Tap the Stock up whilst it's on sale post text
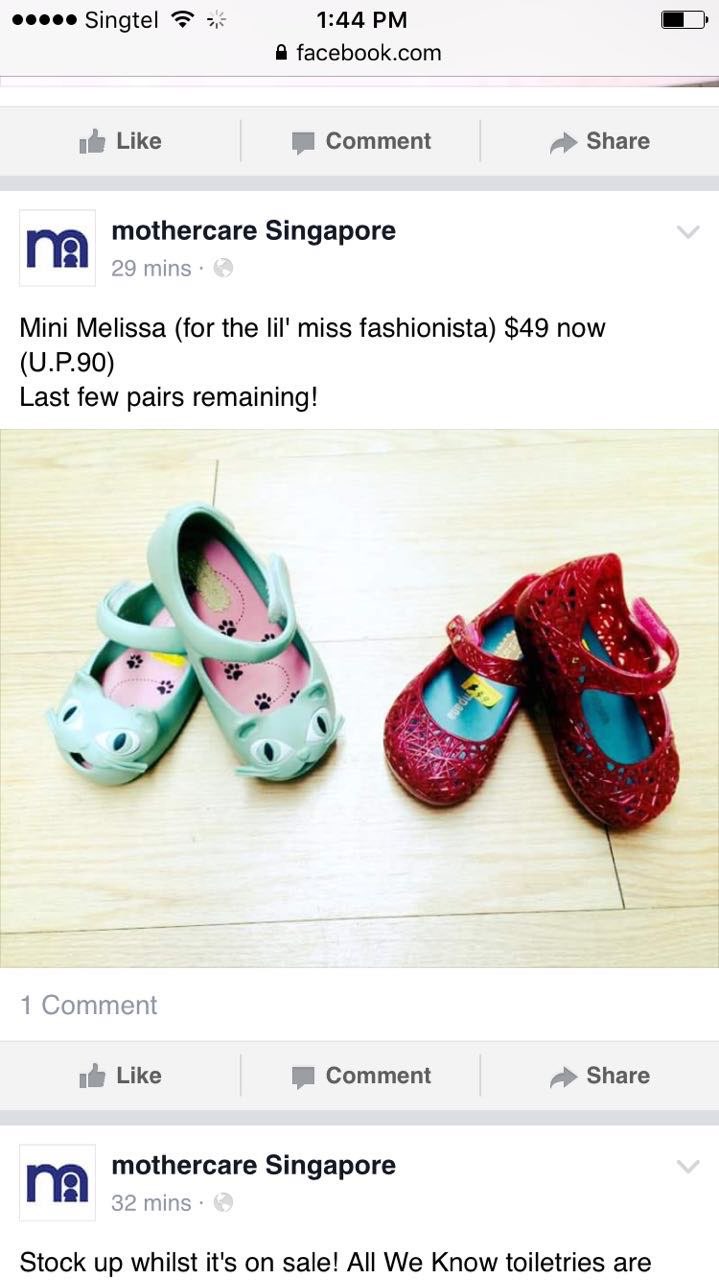Screen dimensions: 719x1280 coord(335,1262)
